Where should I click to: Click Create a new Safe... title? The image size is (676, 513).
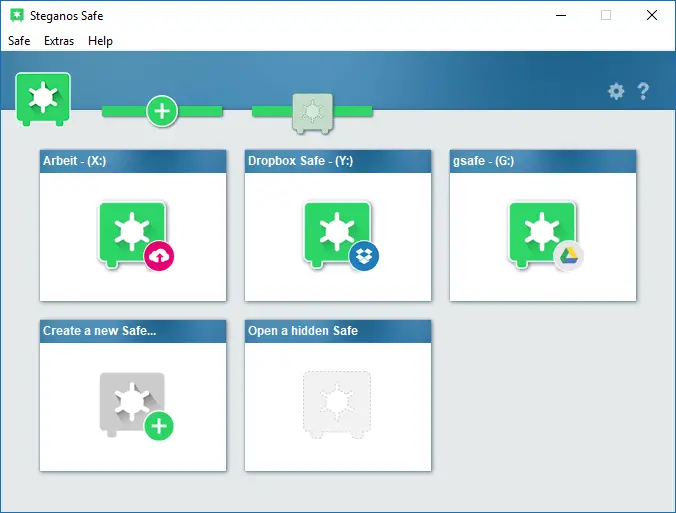click(100, 331)
